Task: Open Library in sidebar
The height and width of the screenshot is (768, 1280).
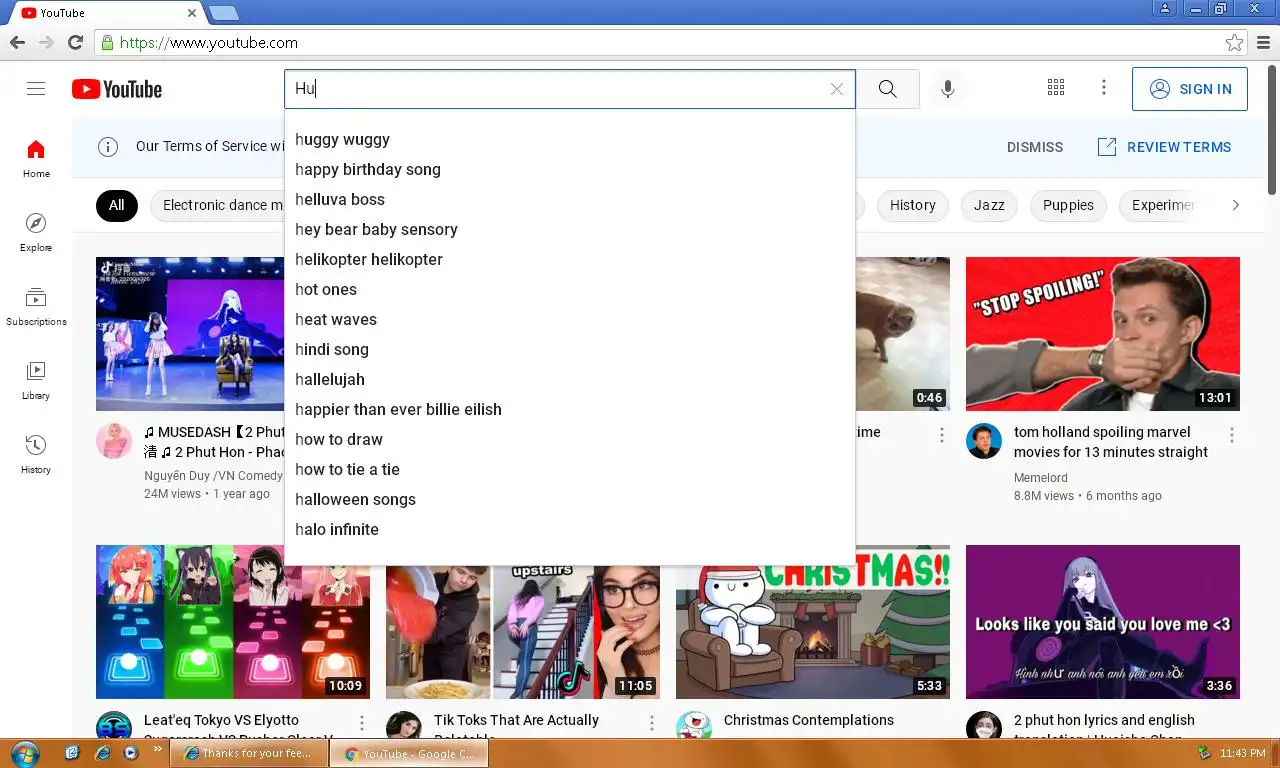Action: pos(36,380)
